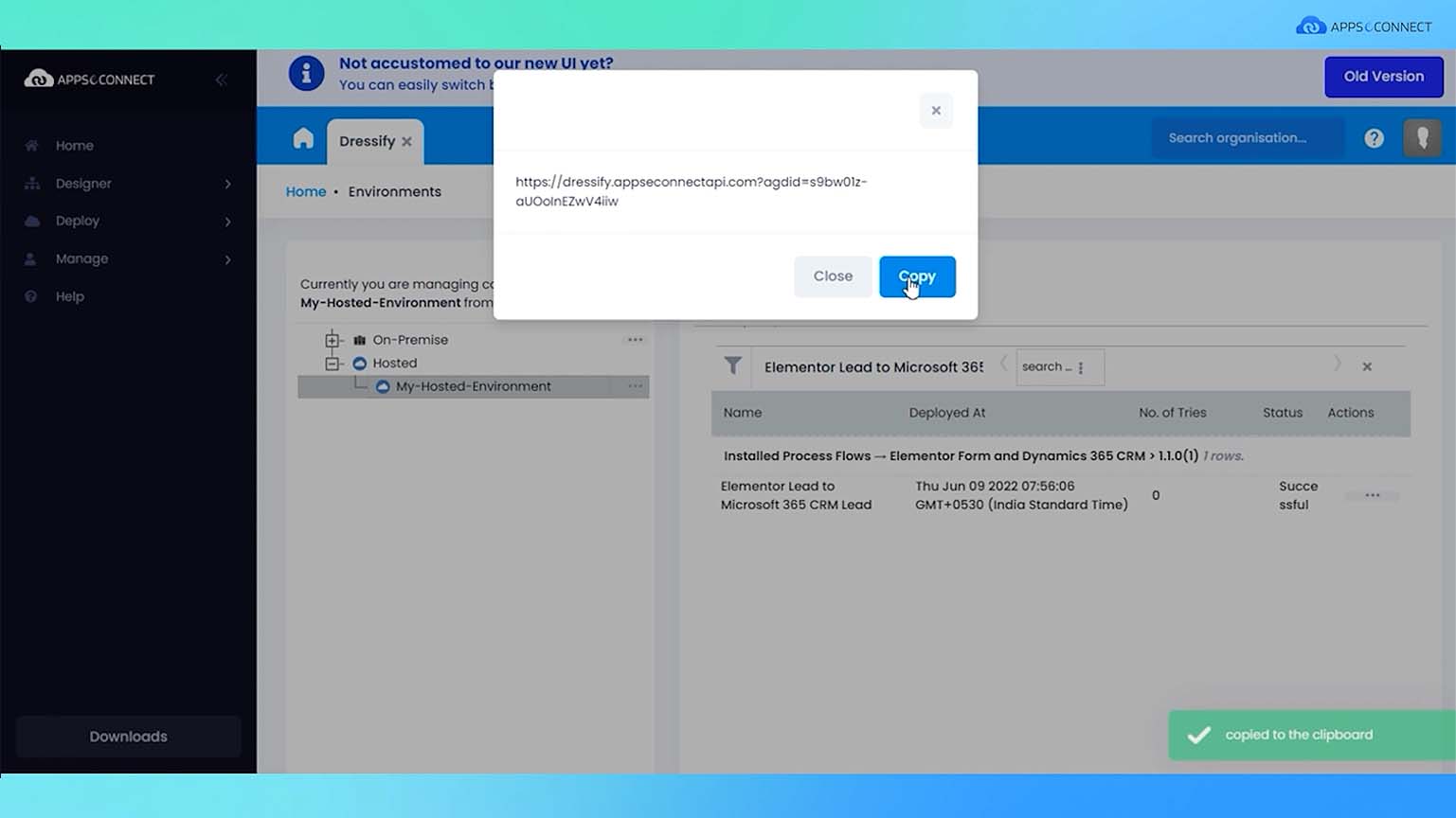Click the APPSeCONNECT sidebar logo
Screen dimensions: 1456x818
point(89,80)
